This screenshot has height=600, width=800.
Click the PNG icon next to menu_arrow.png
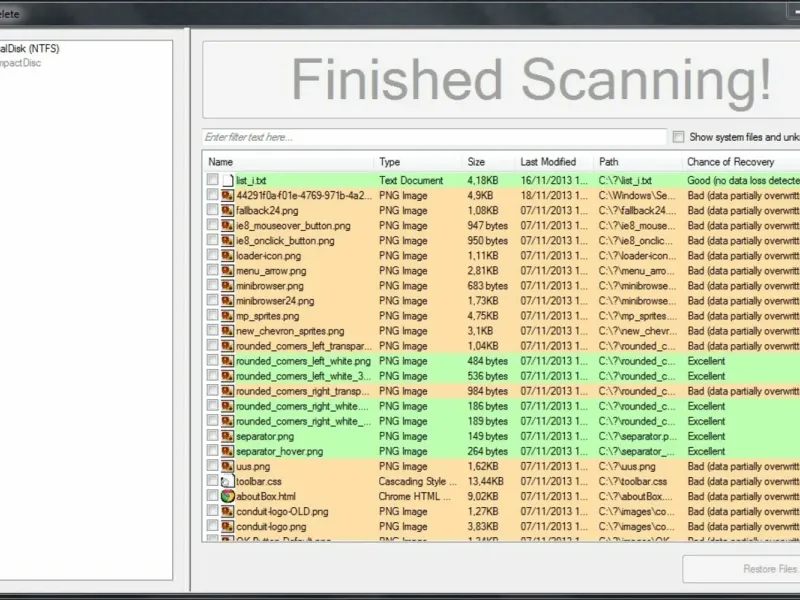[x=228, y=270]
